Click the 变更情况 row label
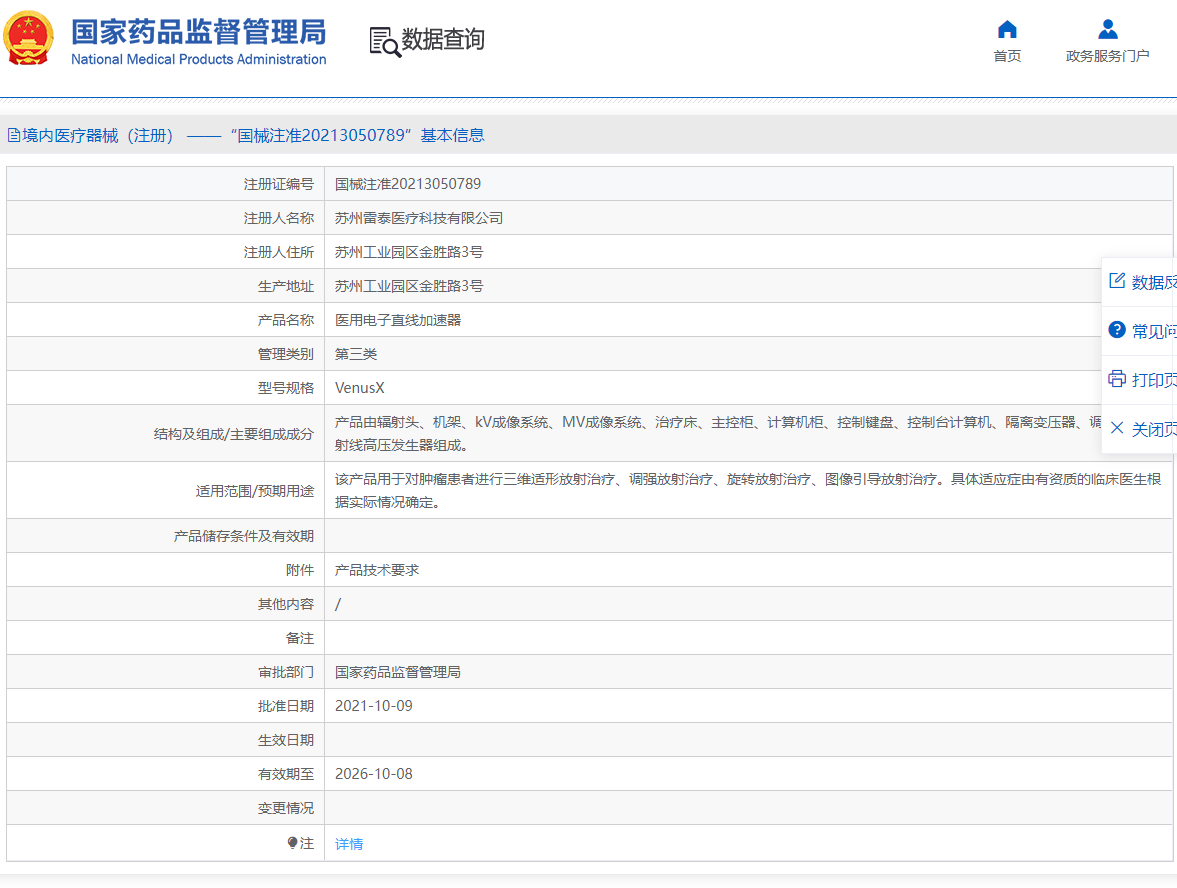The image size is (1177, 888). coord(286,808)
